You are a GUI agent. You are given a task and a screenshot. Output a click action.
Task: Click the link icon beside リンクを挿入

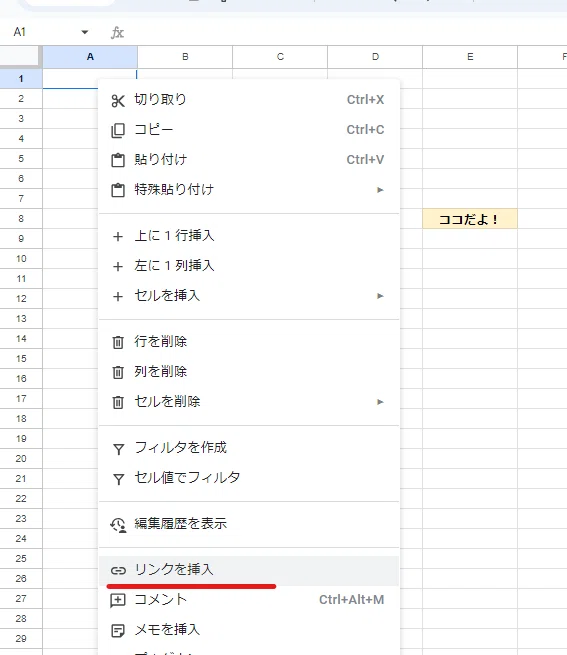[118, 570]
